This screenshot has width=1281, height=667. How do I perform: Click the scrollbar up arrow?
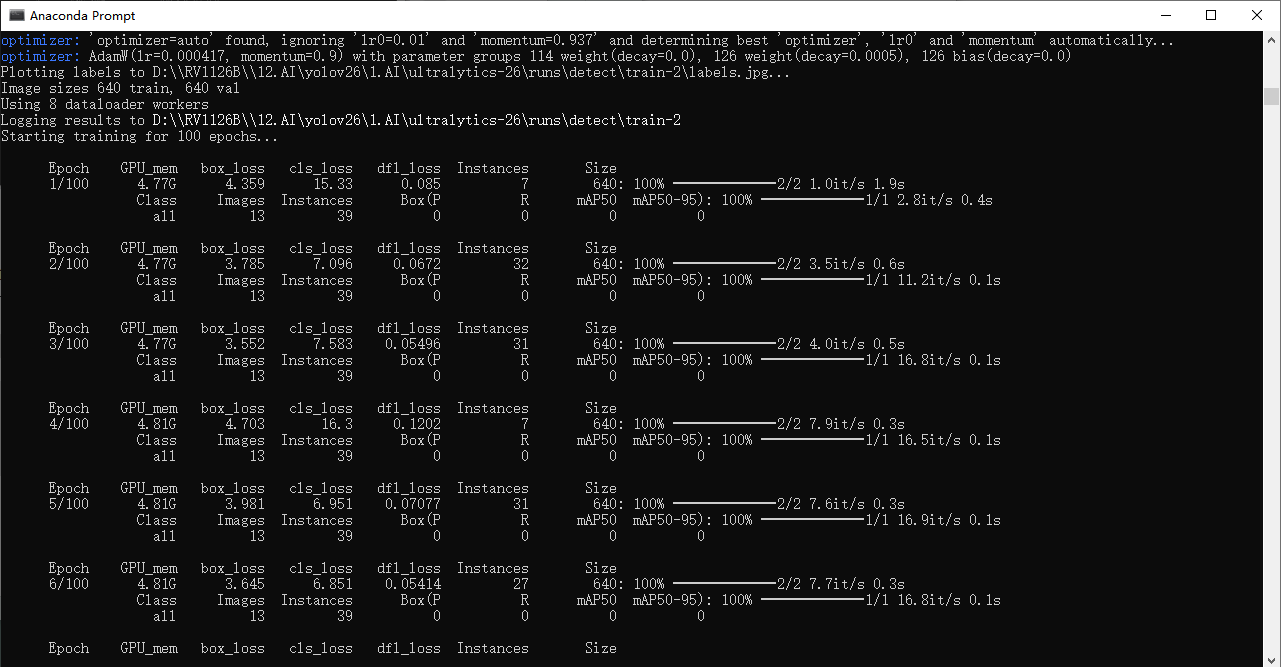(x=1272, y=39)
